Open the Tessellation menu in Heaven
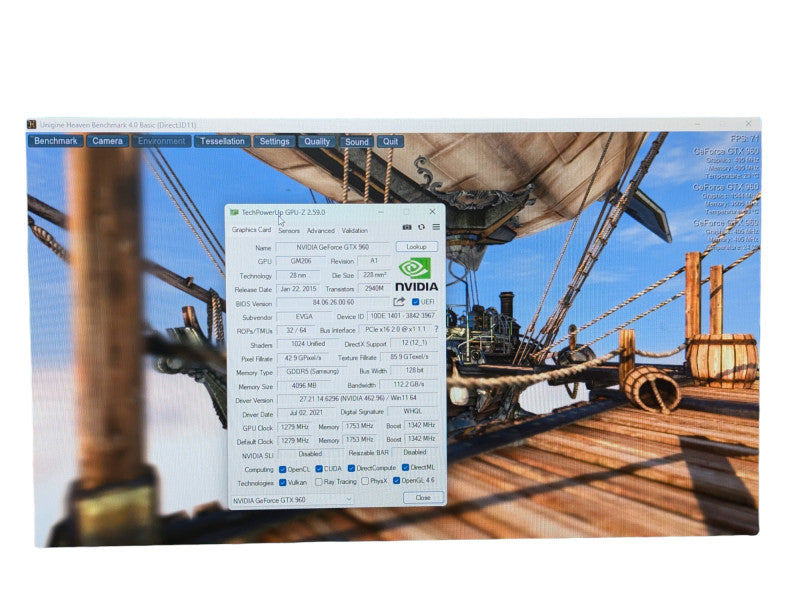800x602 pixels. pos(222,141)
